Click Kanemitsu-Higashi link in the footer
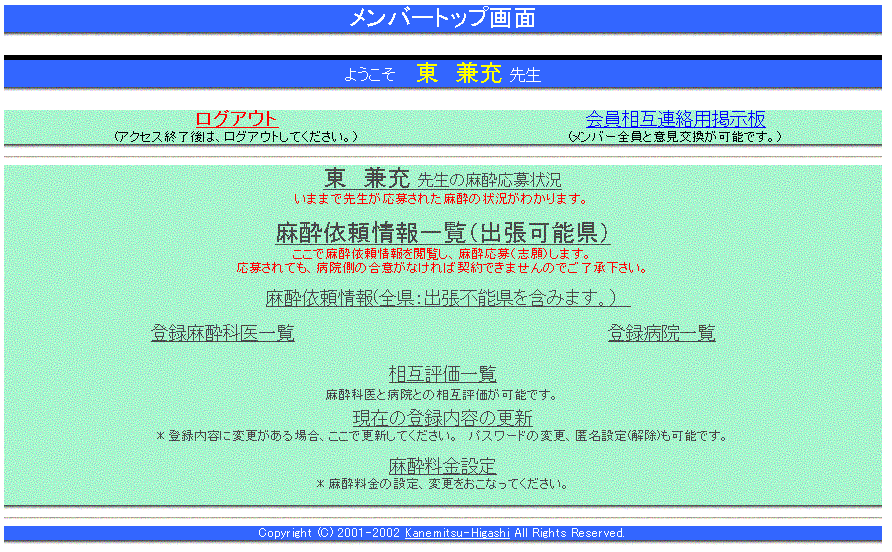 457,533
